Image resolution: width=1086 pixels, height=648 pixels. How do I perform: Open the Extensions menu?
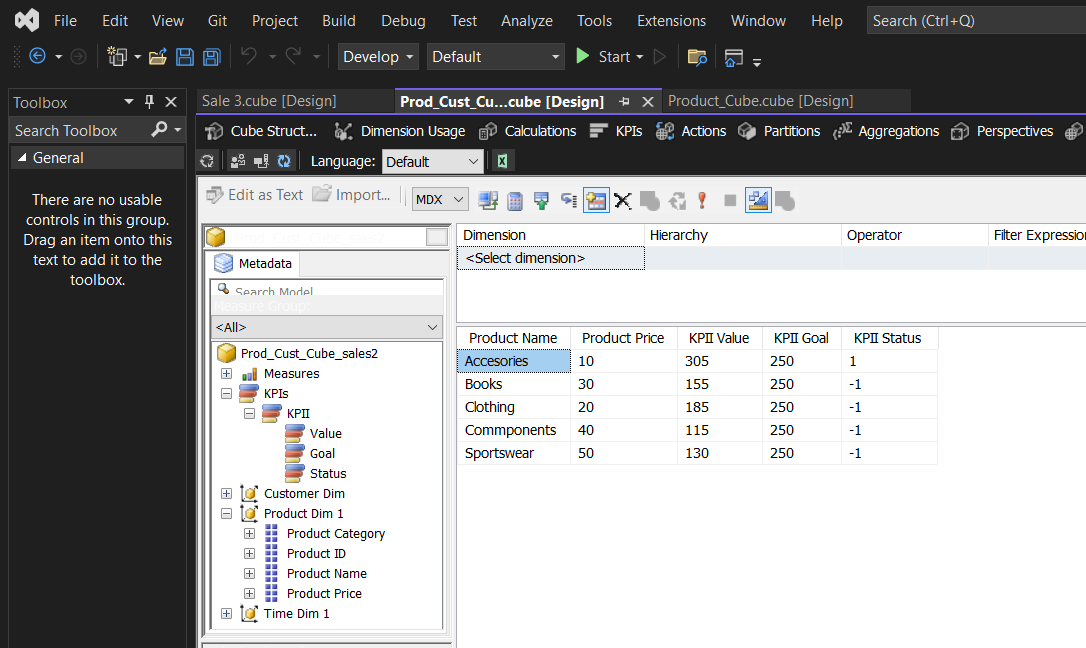pos(671,21)
